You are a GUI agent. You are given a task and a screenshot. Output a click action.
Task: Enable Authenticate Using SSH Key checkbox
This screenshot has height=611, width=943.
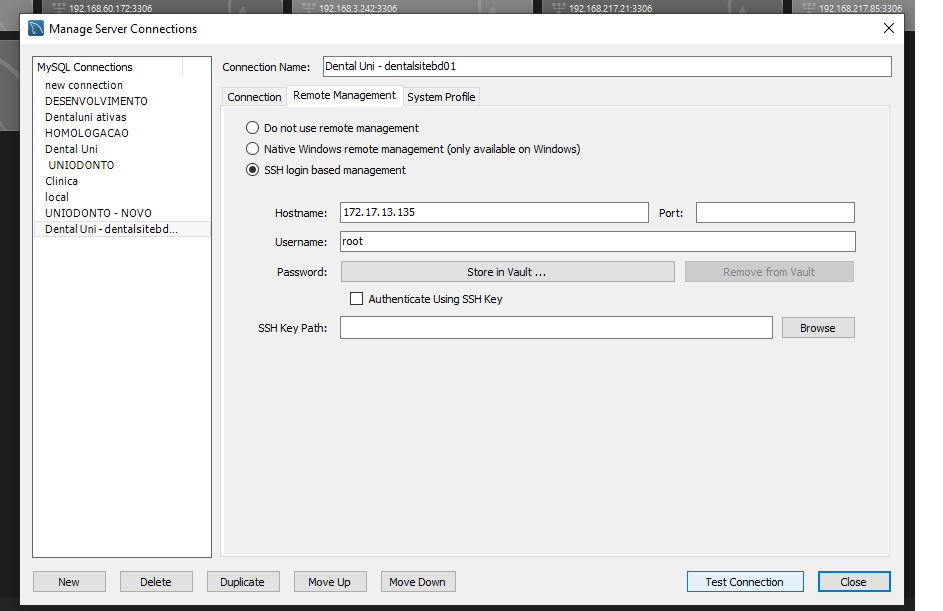point(356,299)
